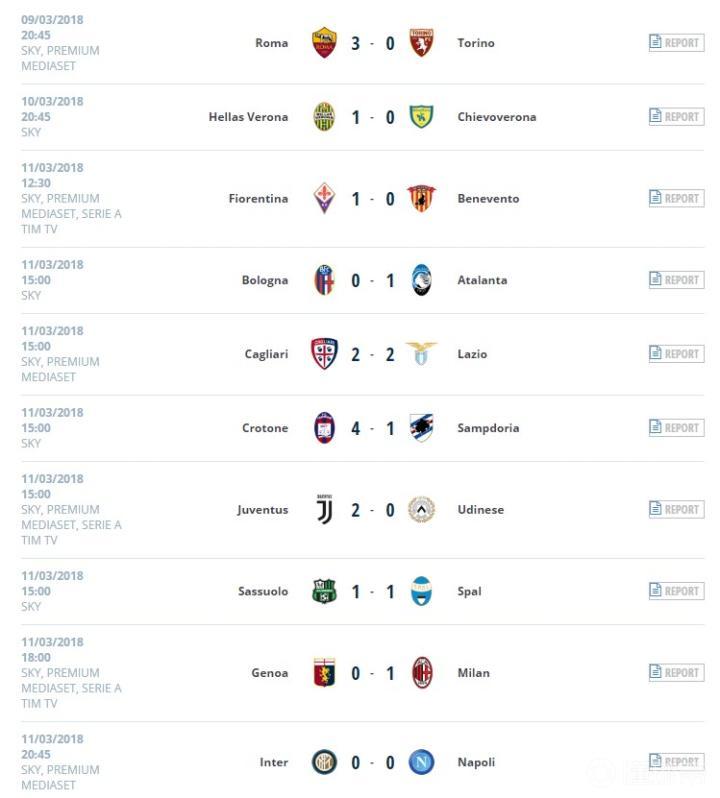Open the Genoa vs Milan report
The height and width of the screenshot is (798, 720).
[676, 673]
